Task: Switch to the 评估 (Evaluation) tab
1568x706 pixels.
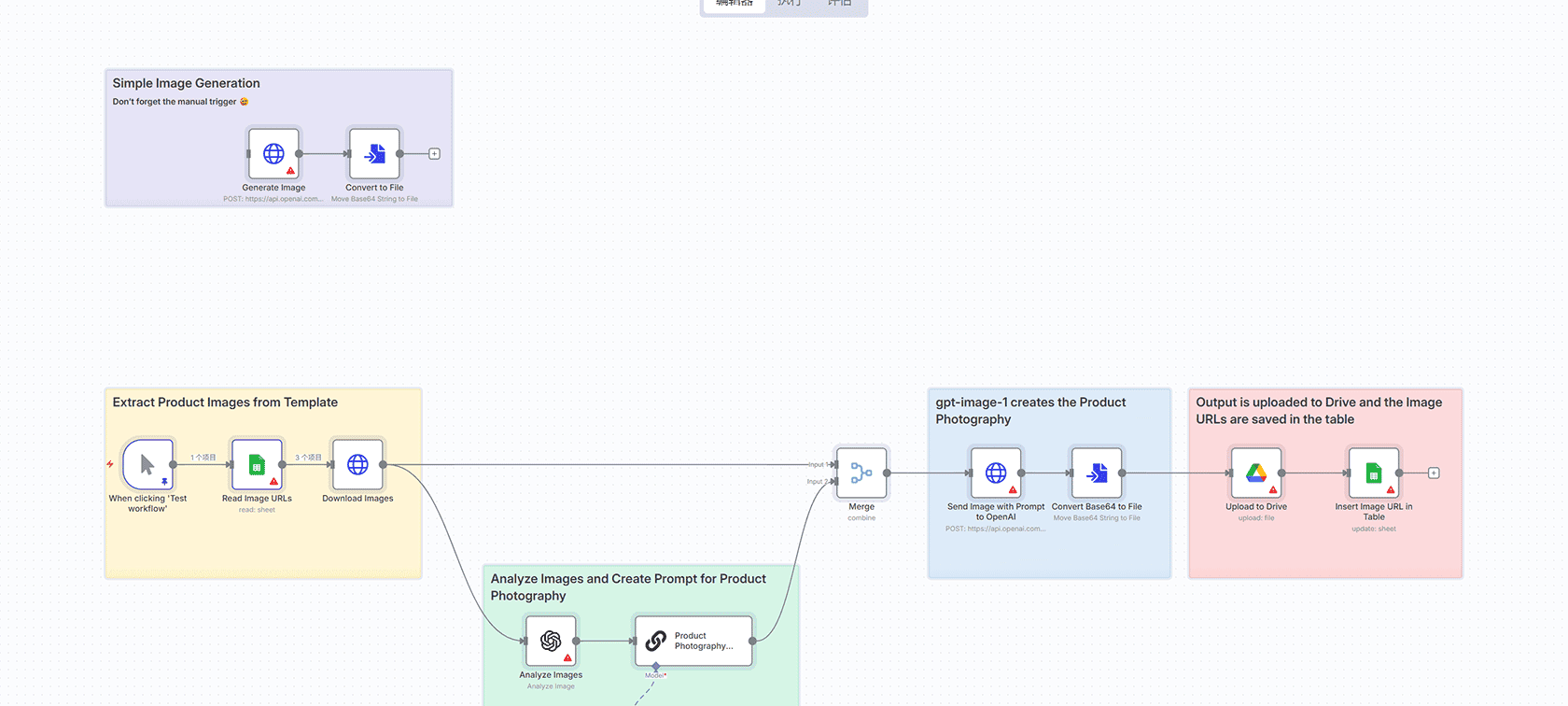Action: pyautogui.click(x=839, y=4)
